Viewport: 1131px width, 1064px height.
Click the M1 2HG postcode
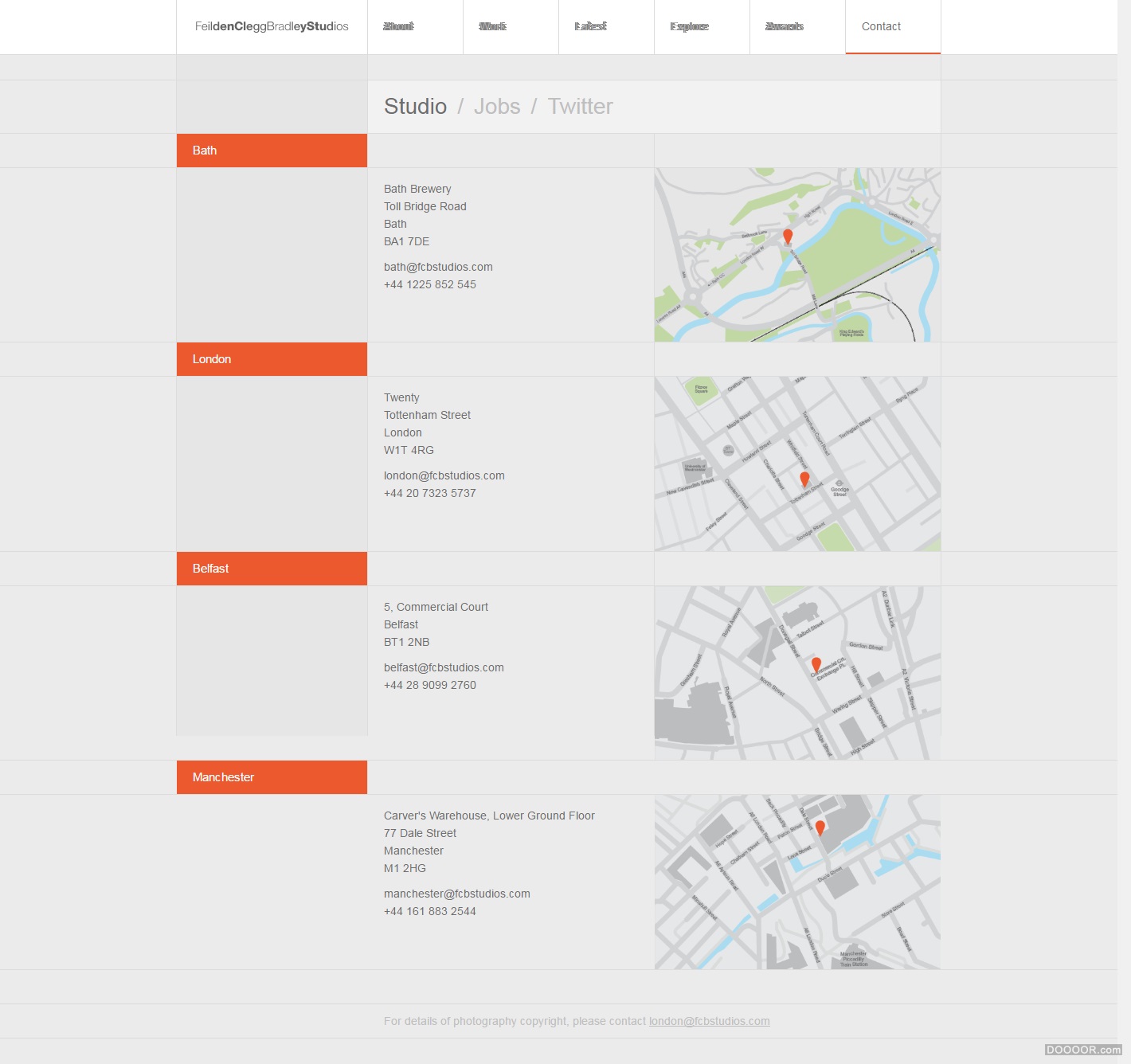pos(405,868)
